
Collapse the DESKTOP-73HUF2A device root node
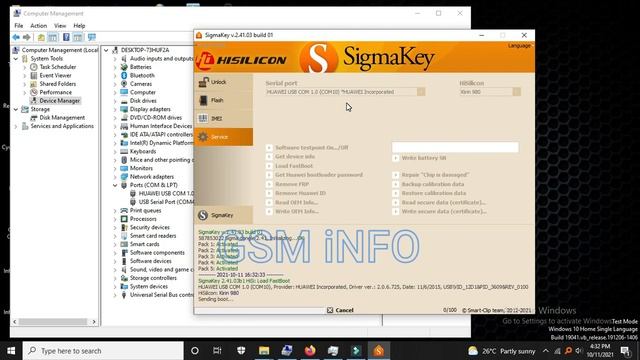(x=106, y=50)
